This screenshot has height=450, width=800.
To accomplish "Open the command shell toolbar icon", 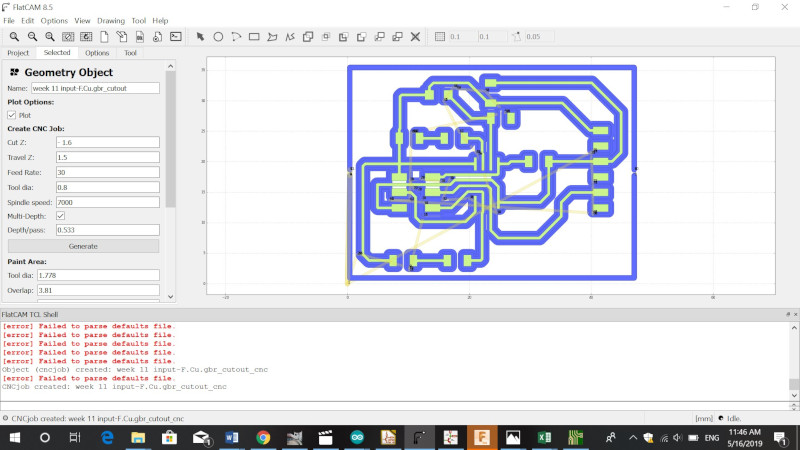I will pos(176,37).
